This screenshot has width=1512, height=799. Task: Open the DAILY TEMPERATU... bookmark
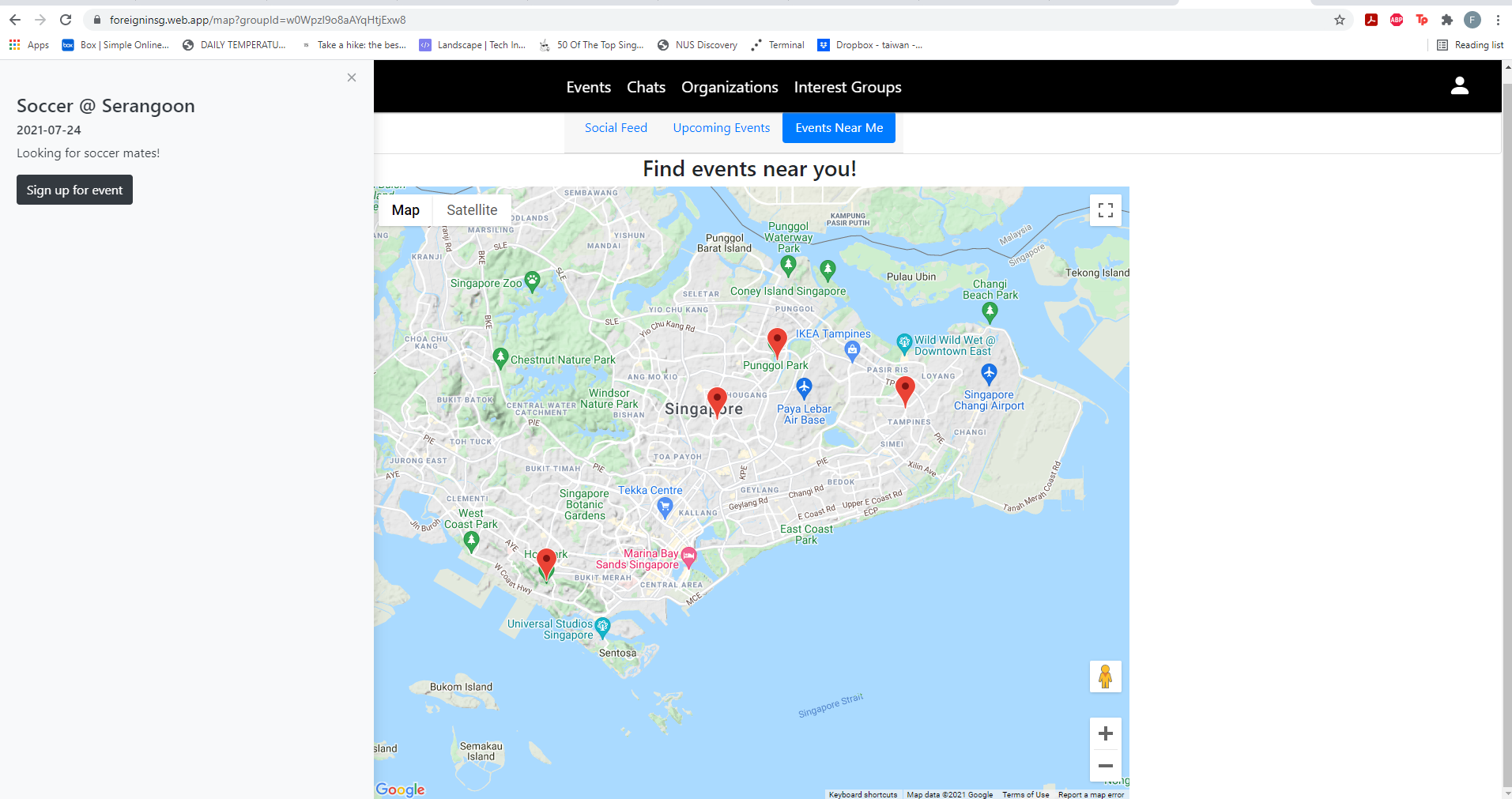[234, 45]
